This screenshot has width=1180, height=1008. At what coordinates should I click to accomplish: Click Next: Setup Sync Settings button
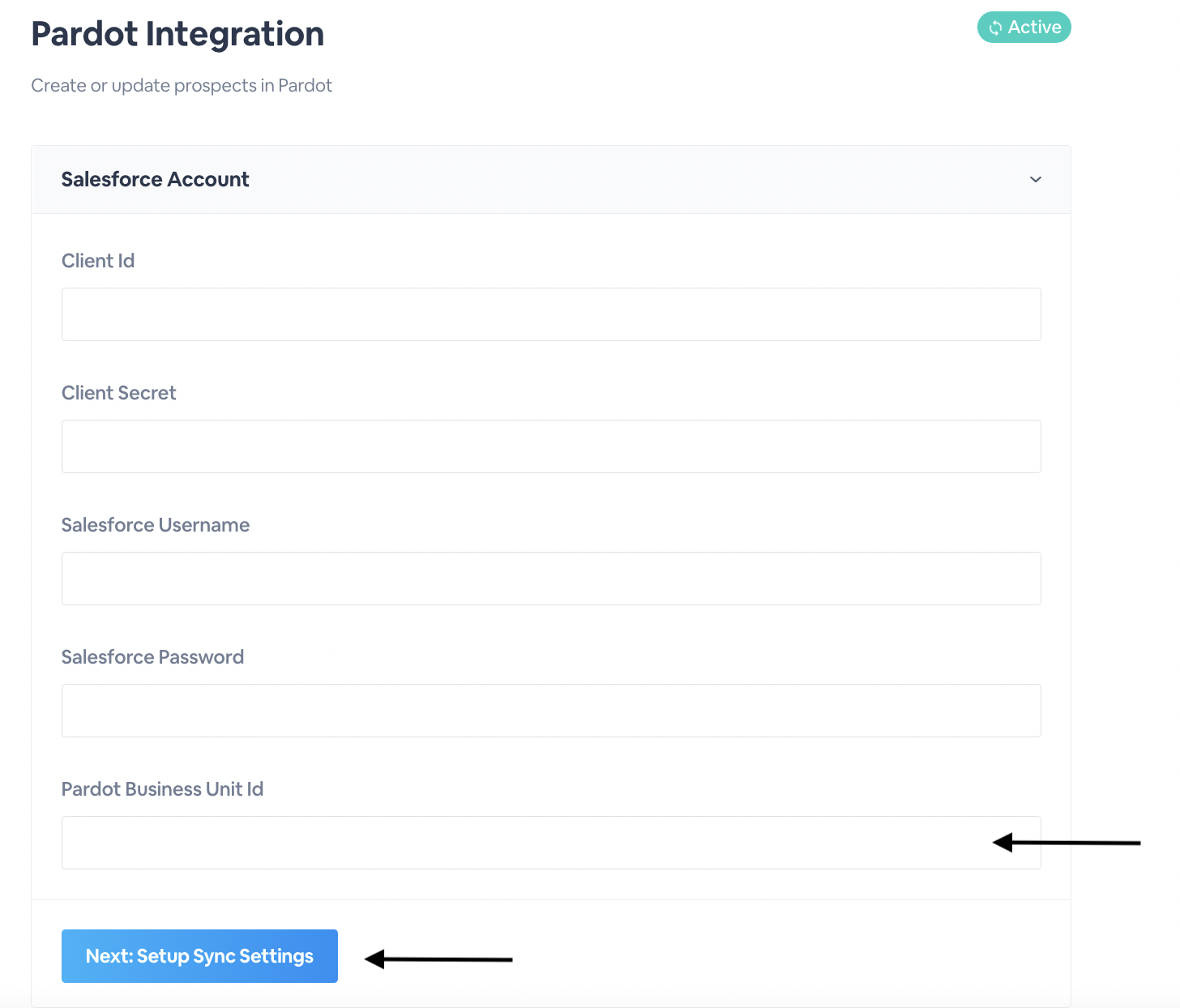tap(199, 956)
